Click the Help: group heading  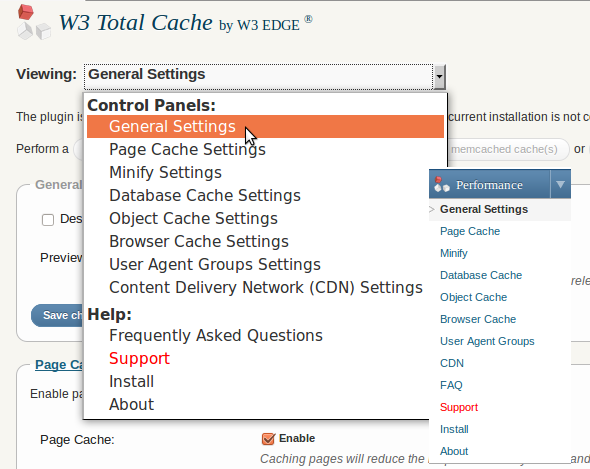point(109,314)
